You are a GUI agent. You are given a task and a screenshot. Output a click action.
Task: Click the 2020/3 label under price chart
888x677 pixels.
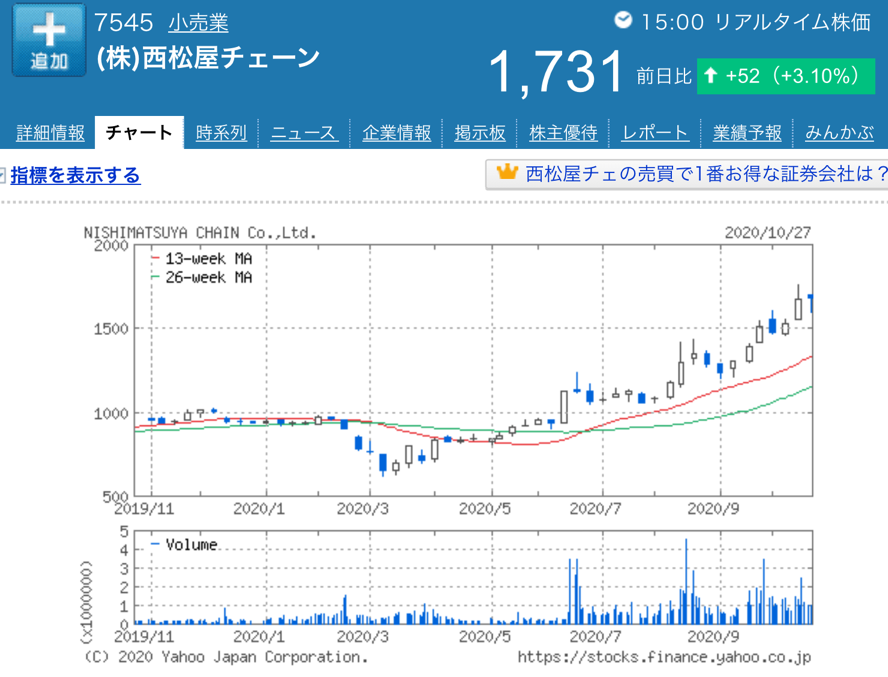362,509
